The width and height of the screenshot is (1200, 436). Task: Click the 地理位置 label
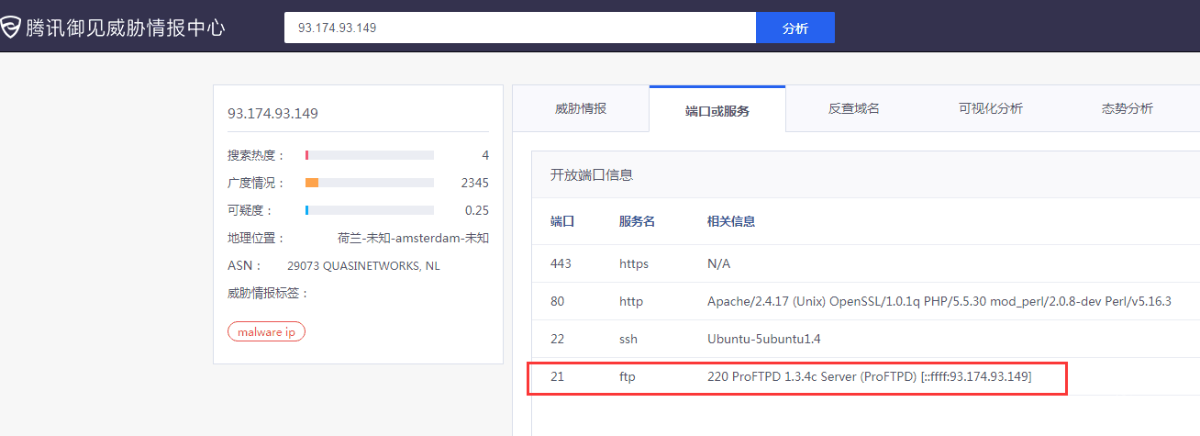click(x=255, y=238)
